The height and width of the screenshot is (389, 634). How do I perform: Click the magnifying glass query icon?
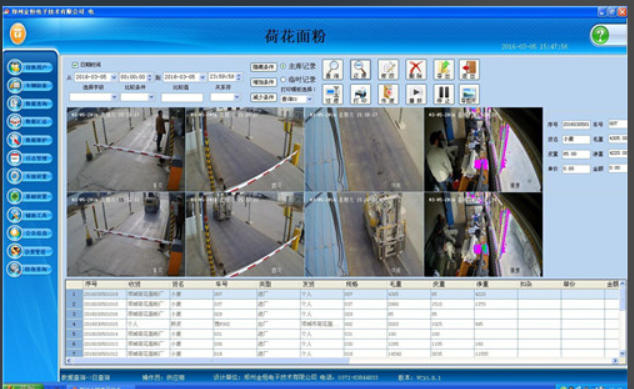[333, 70]
